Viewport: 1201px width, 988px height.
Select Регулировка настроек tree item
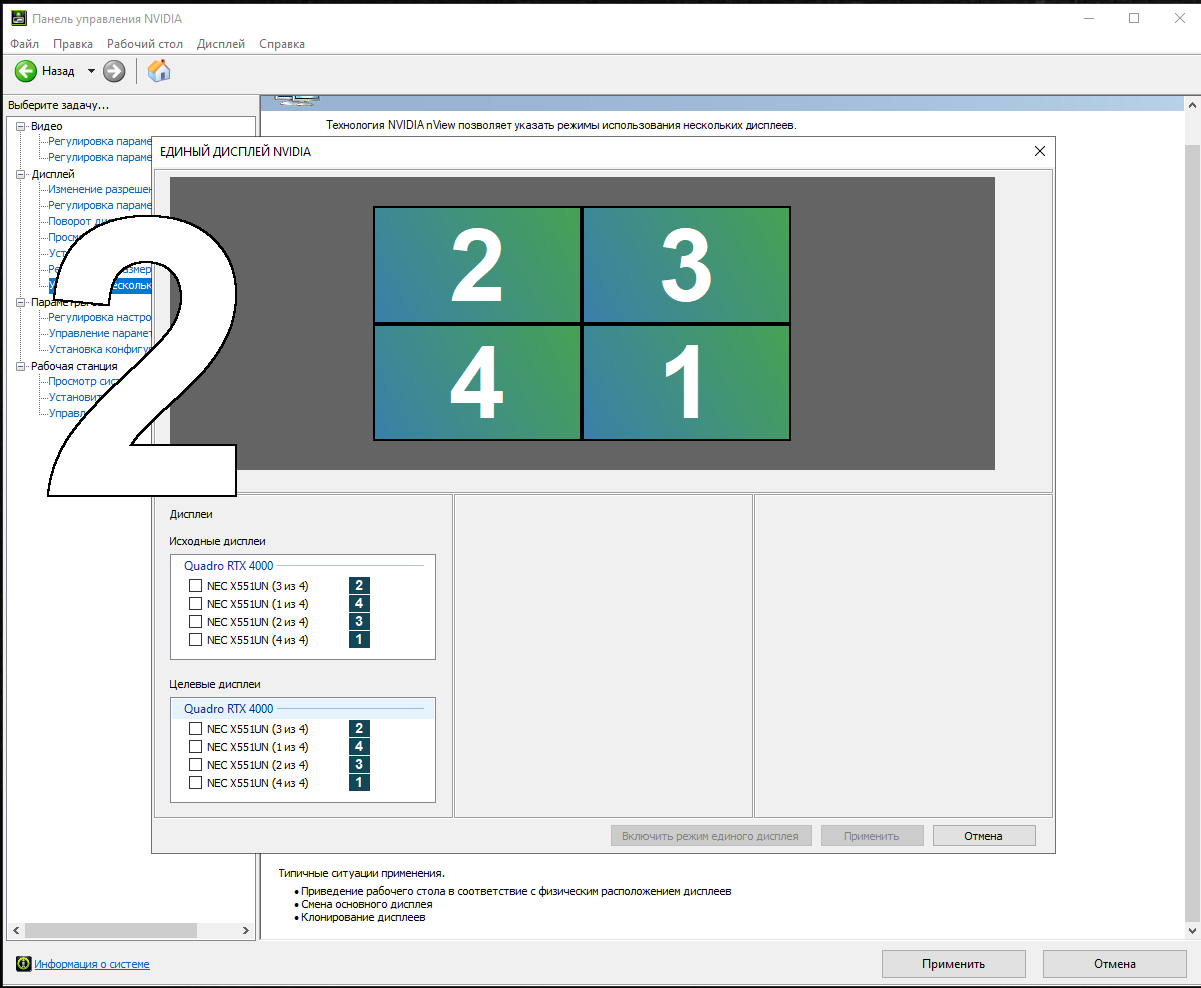click(x=100, y=317)
